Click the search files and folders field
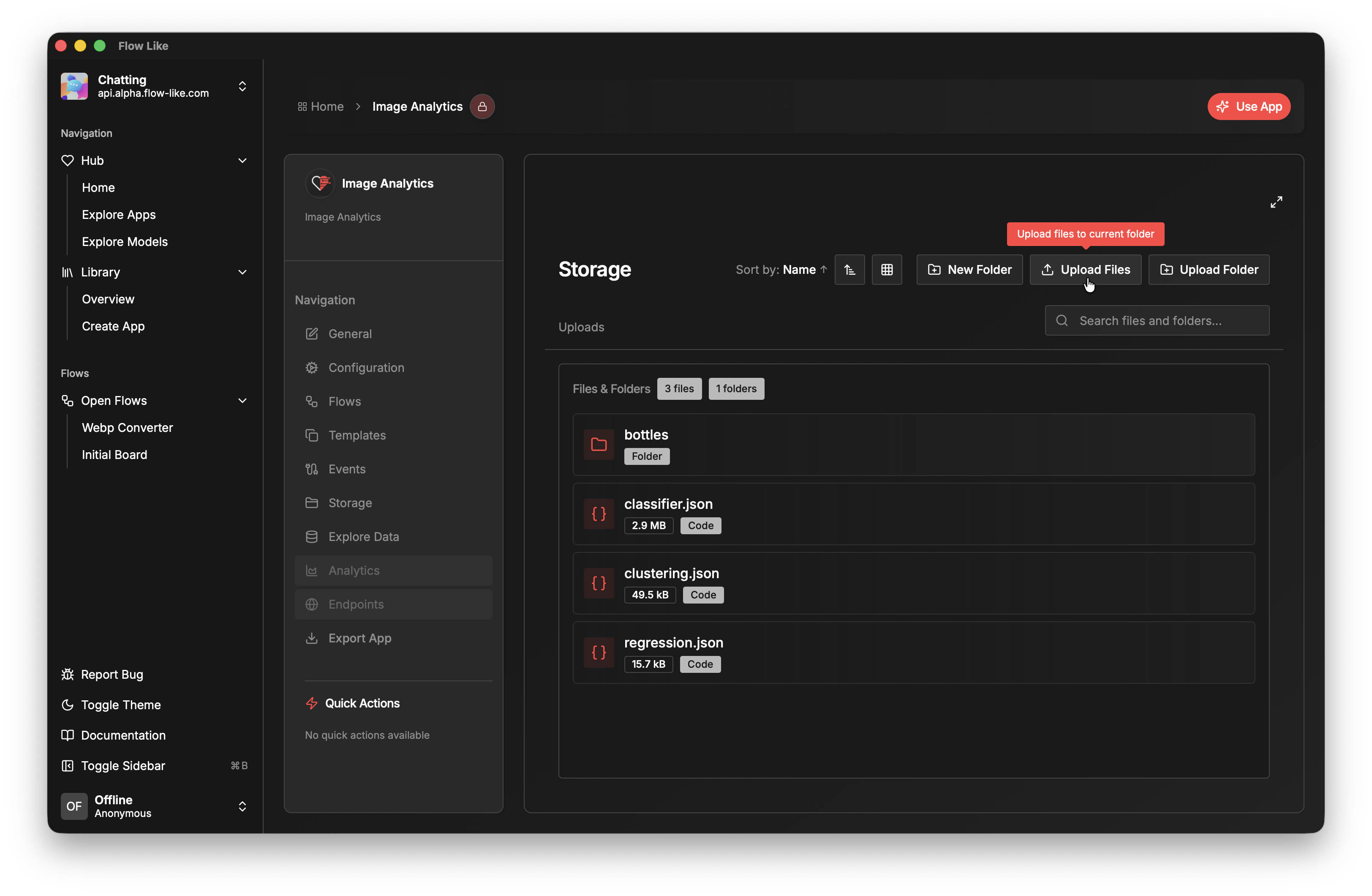1372x896 pixels. coord(1156,320)
